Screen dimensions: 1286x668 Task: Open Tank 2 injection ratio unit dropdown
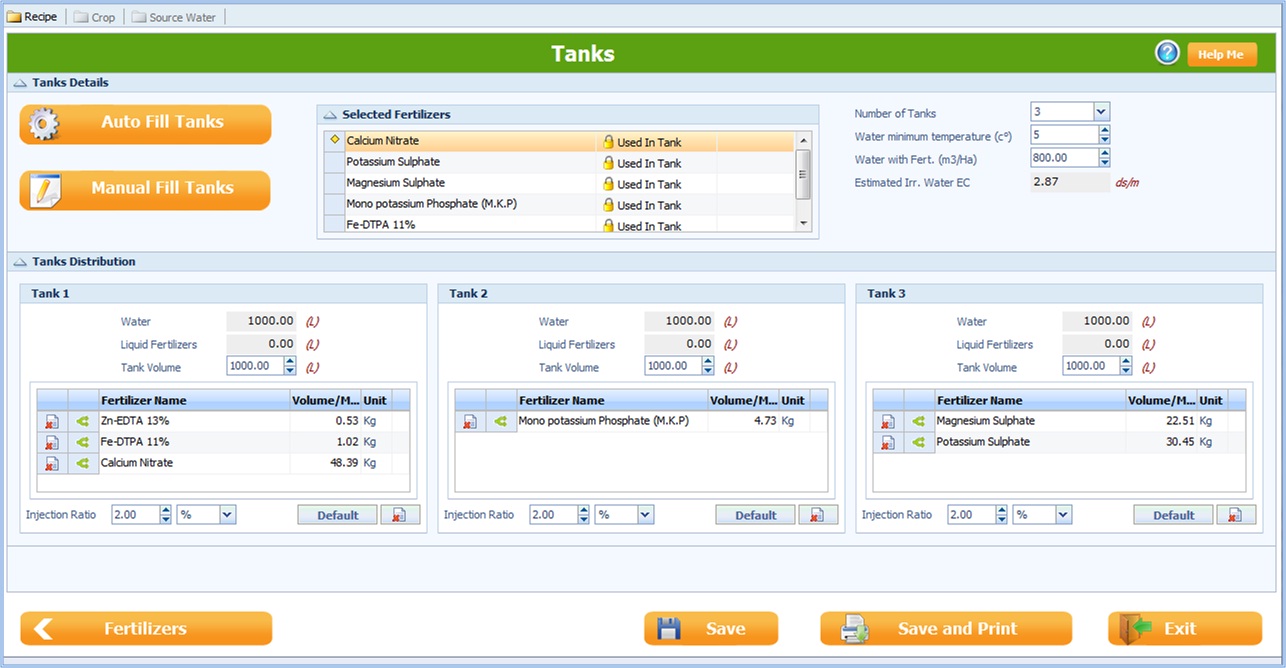[x=645, y=515]
